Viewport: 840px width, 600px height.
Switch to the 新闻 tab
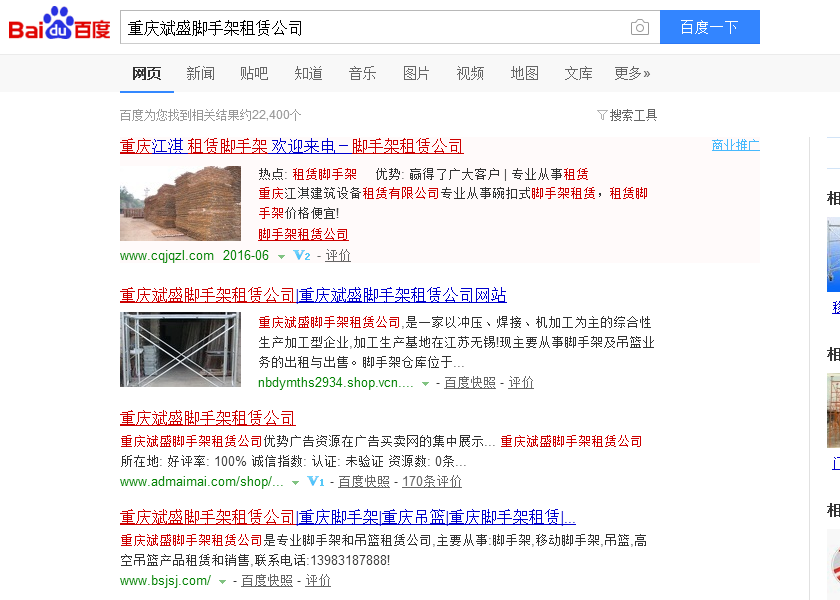coord(200,73)
